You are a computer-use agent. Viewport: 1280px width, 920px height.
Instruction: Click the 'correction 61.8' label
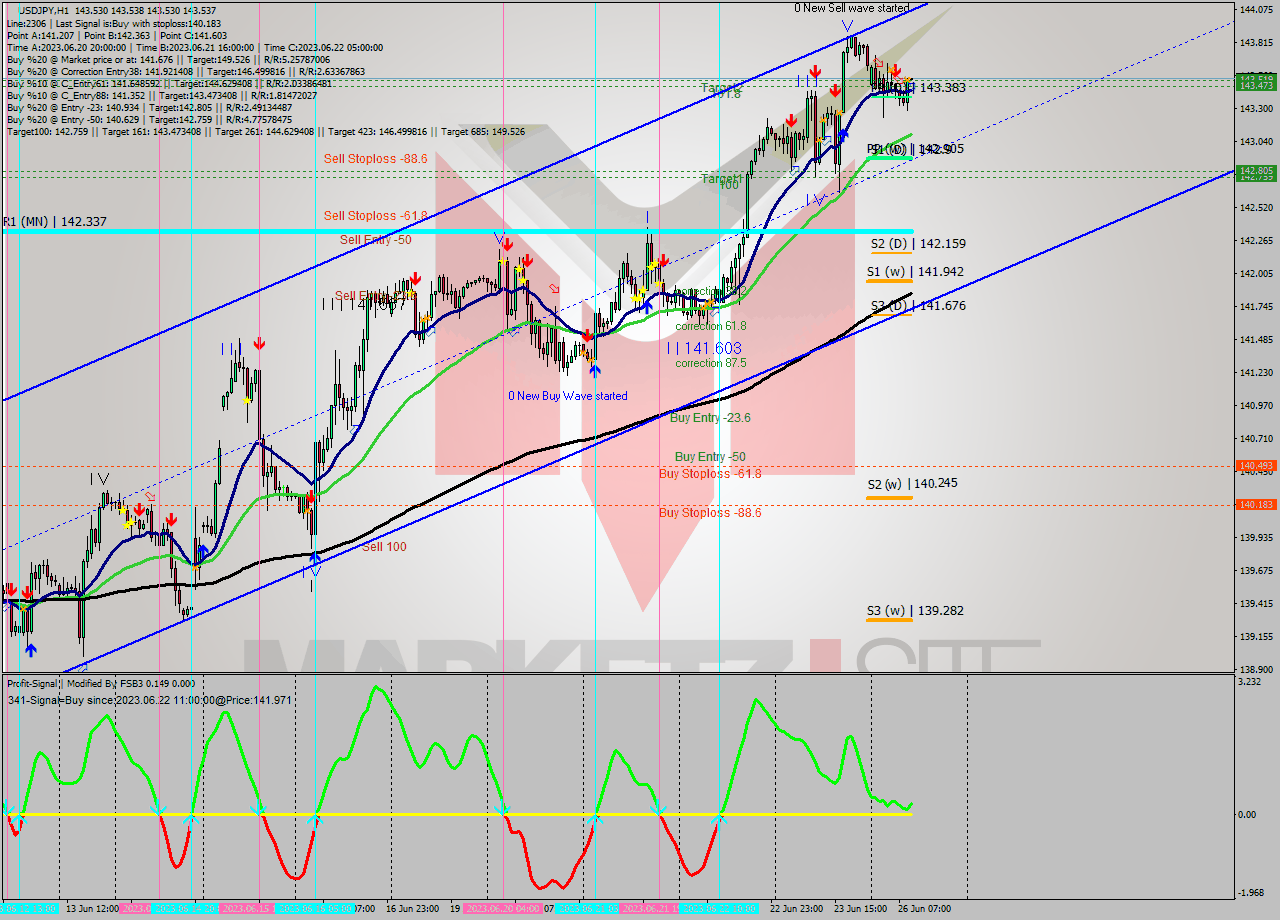710,326
